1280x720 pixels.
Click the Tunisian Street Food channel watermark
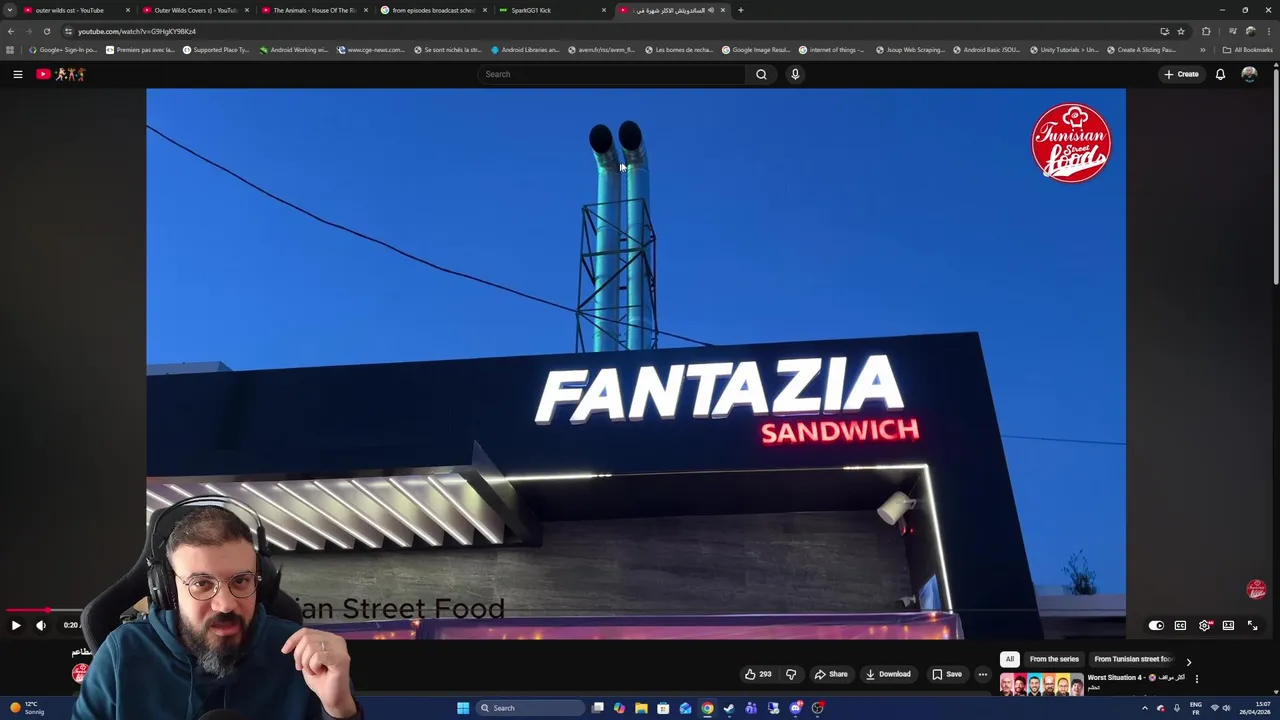[x=1256, y=590]
